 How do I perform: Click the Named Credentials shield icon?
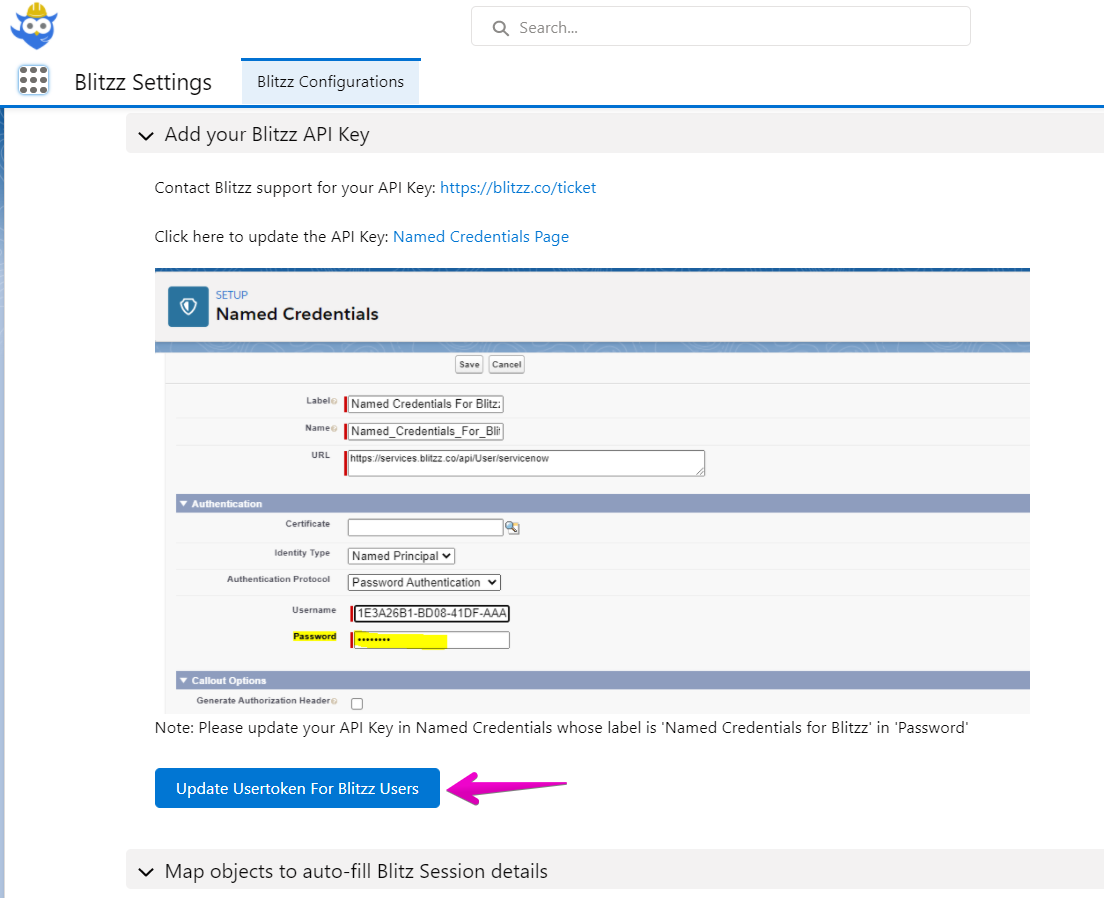click(188, 306)
